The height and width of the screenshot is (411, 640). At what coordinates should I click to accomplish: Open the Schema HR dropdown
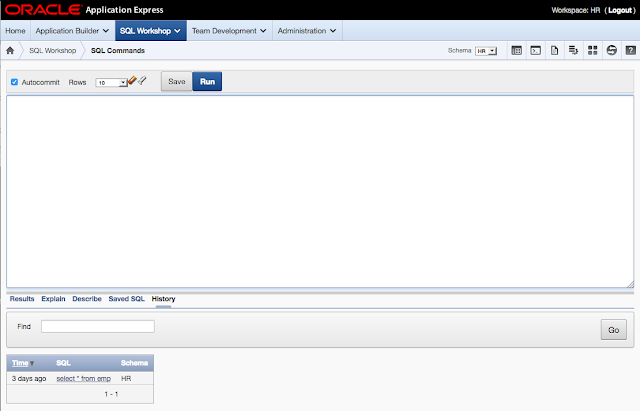pos(486,51)
